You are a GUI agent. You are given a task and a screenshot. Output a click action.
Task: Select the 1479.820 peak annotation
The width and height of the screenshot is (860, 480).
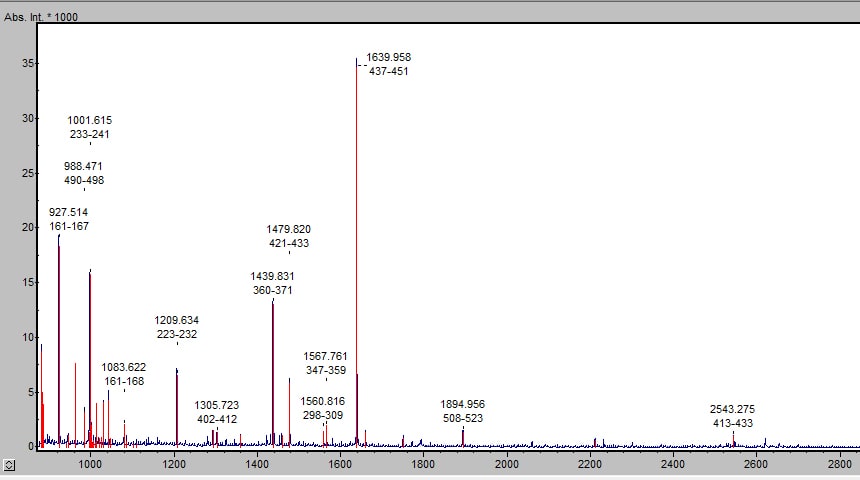(x=288, y=229)
